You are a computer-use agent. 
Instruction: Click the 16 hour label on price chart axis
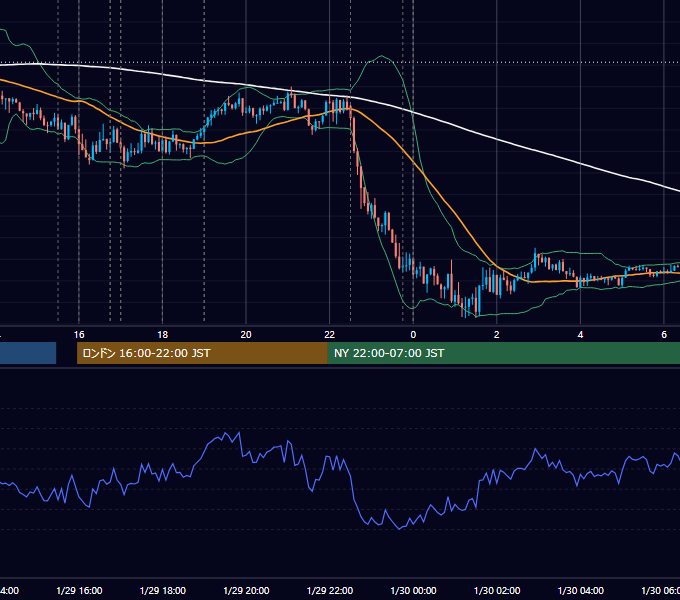[x=79, y=335]
